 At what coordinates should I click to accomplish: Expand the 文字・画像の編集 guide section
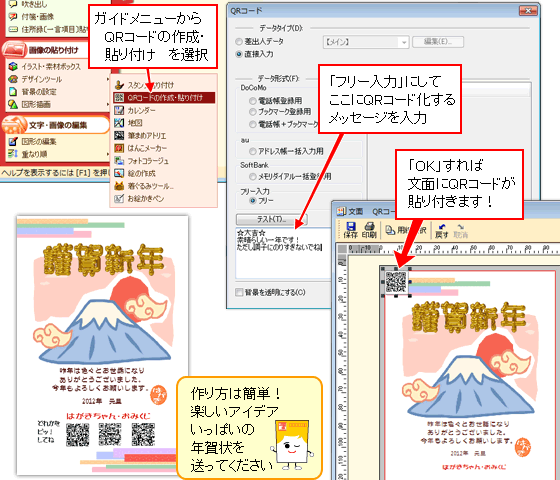(x=55, y=125)
